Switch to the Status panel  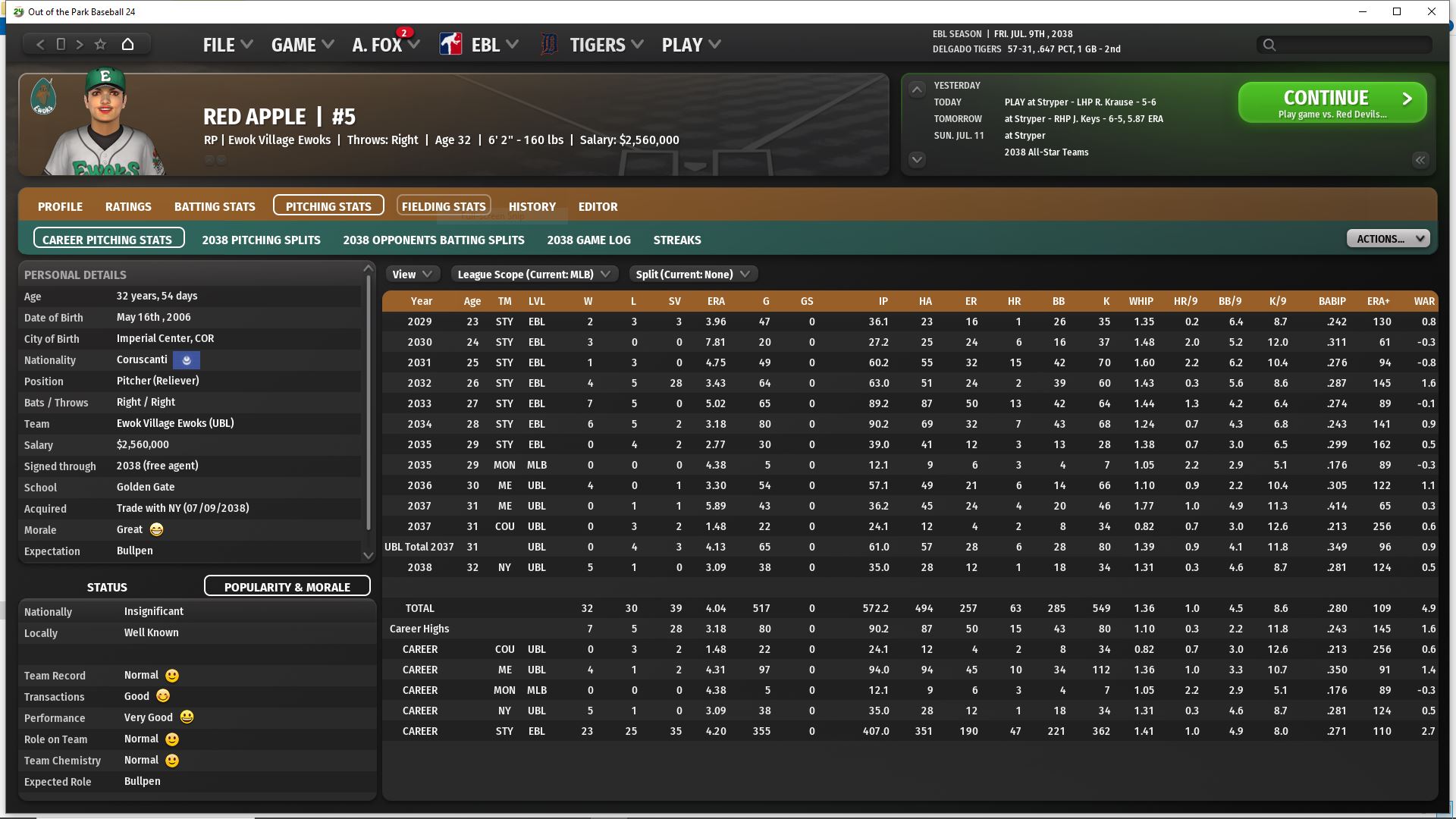tap(107, 587)
